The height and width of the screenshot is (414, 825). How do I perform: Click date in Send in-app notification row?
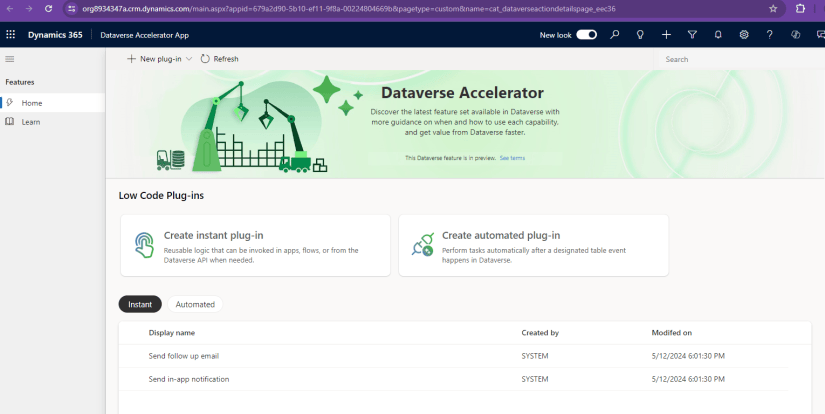click(688, 379)
